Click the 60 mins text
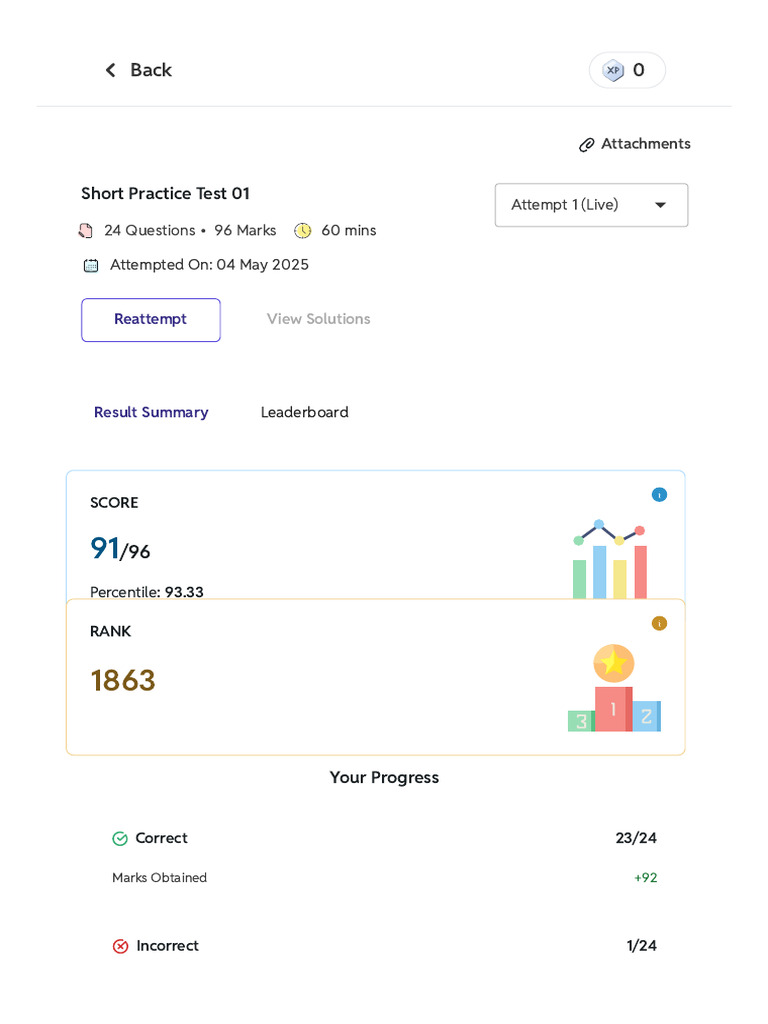The image size is (768, 1024). click(x=349, y=231)
